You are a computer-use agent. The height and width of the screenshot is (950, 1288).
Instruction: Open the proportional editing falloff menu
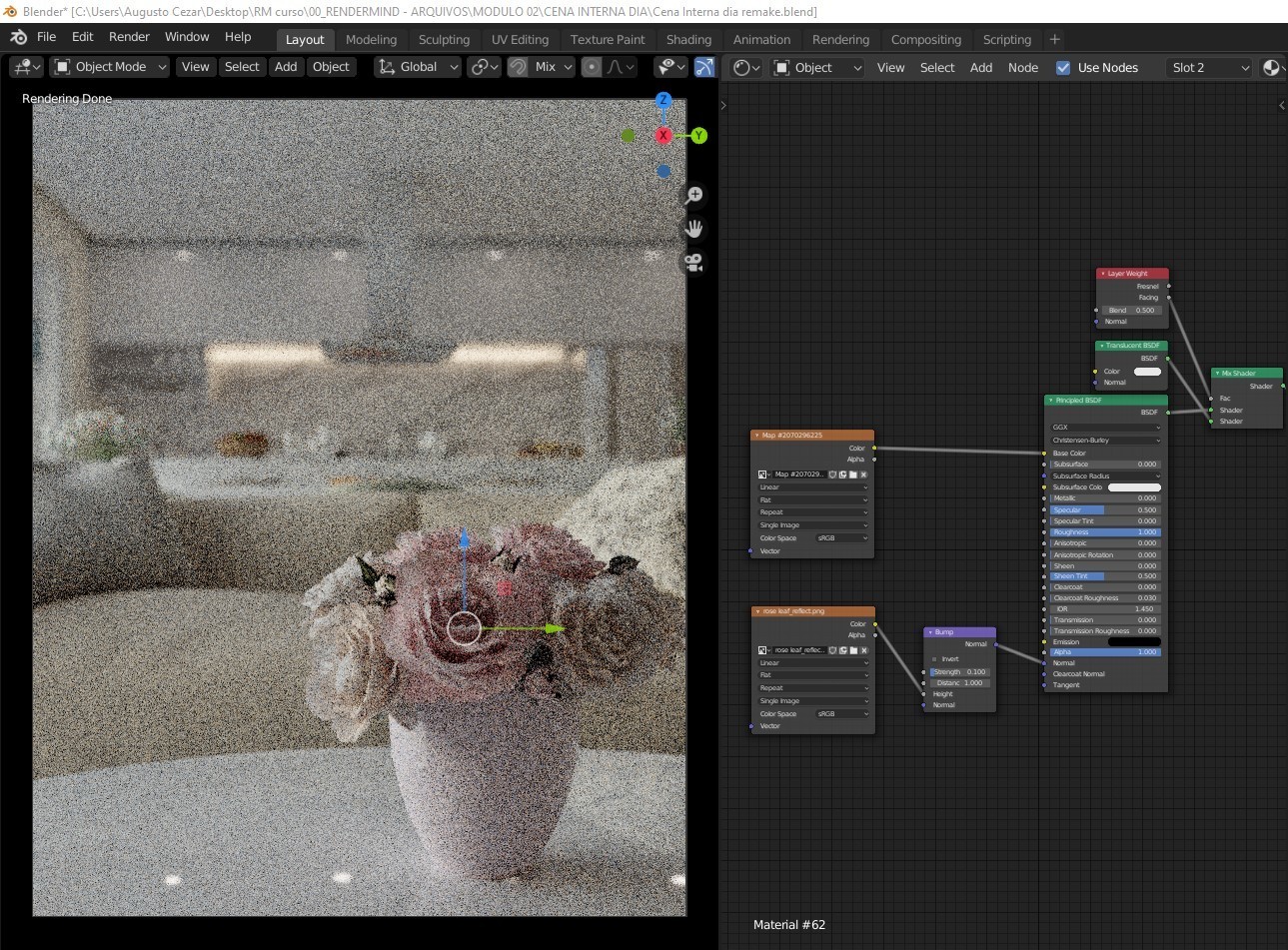tap(620, 67)
